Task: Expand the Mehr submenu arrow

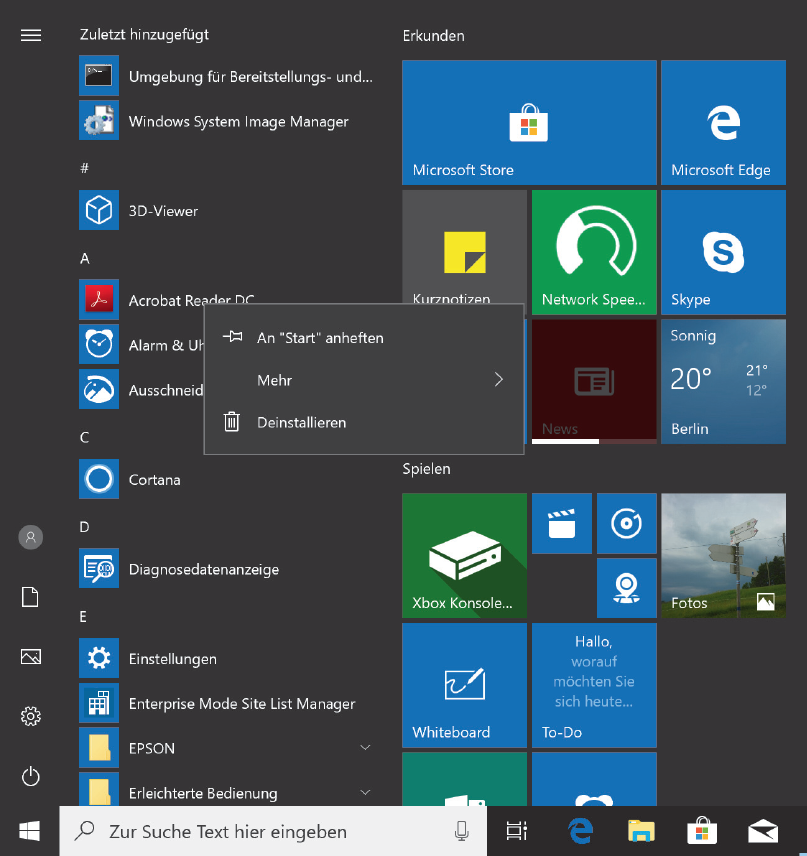Action: tap(499, 380)
